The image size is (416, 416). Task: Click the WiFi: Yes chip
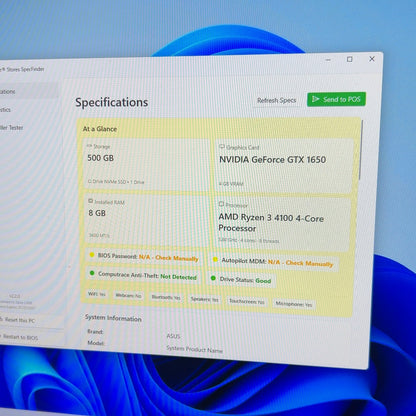(97, 294)
